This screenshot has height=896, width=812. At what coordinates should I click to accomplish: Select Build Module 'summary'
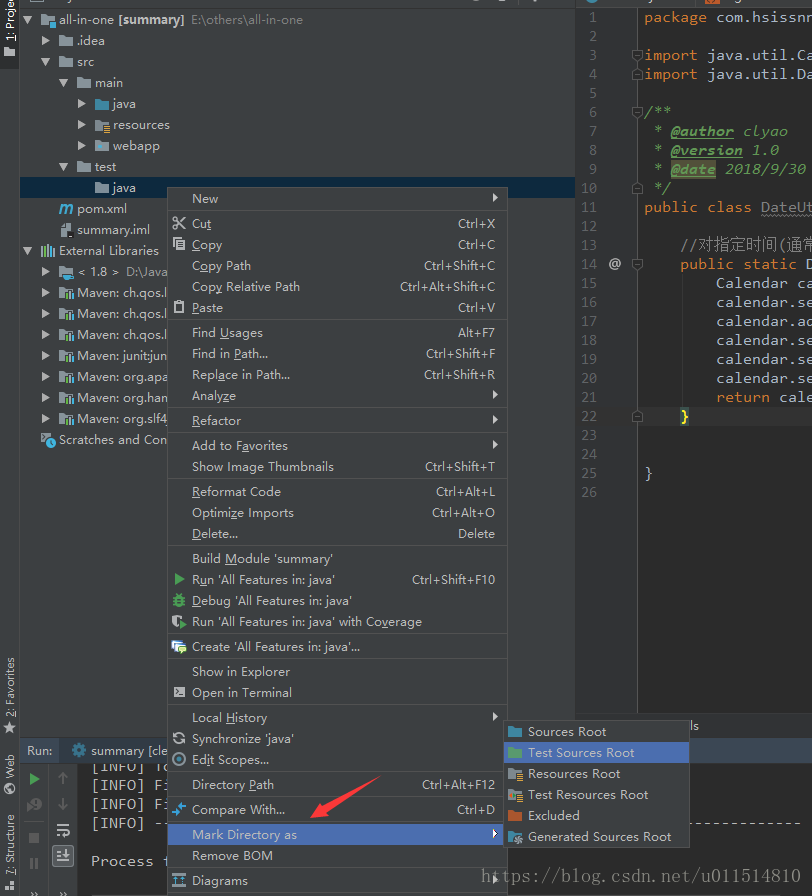click(337, 558)
